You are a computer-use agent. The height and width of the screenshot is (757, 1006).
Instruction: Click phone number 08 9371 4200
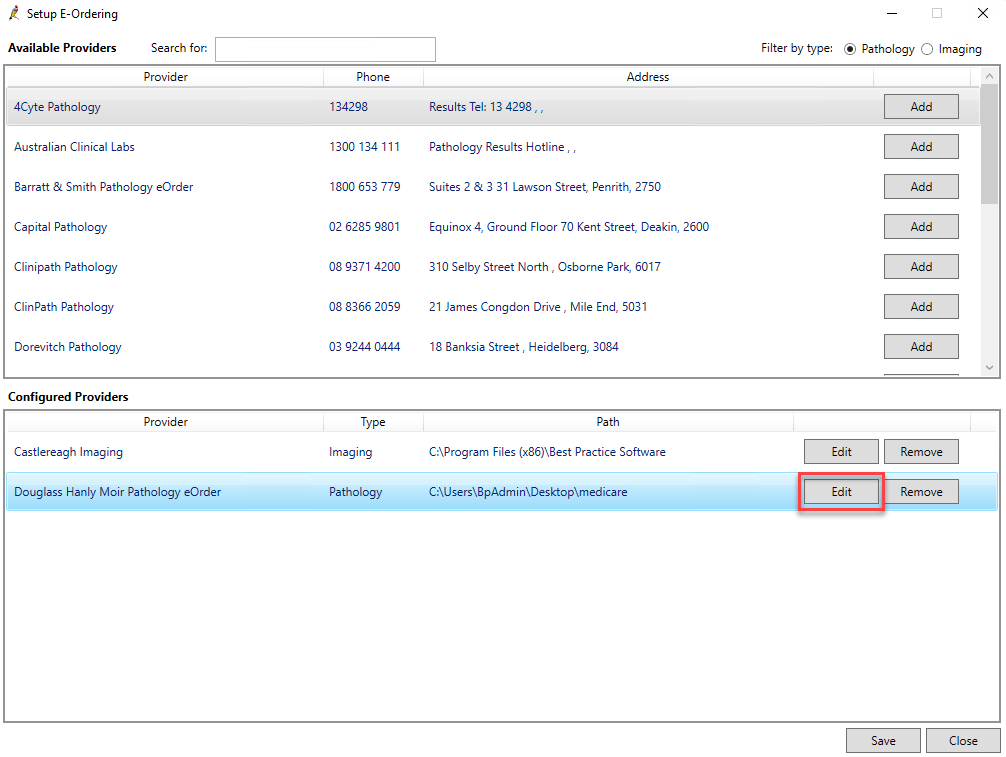pos(364,266)
